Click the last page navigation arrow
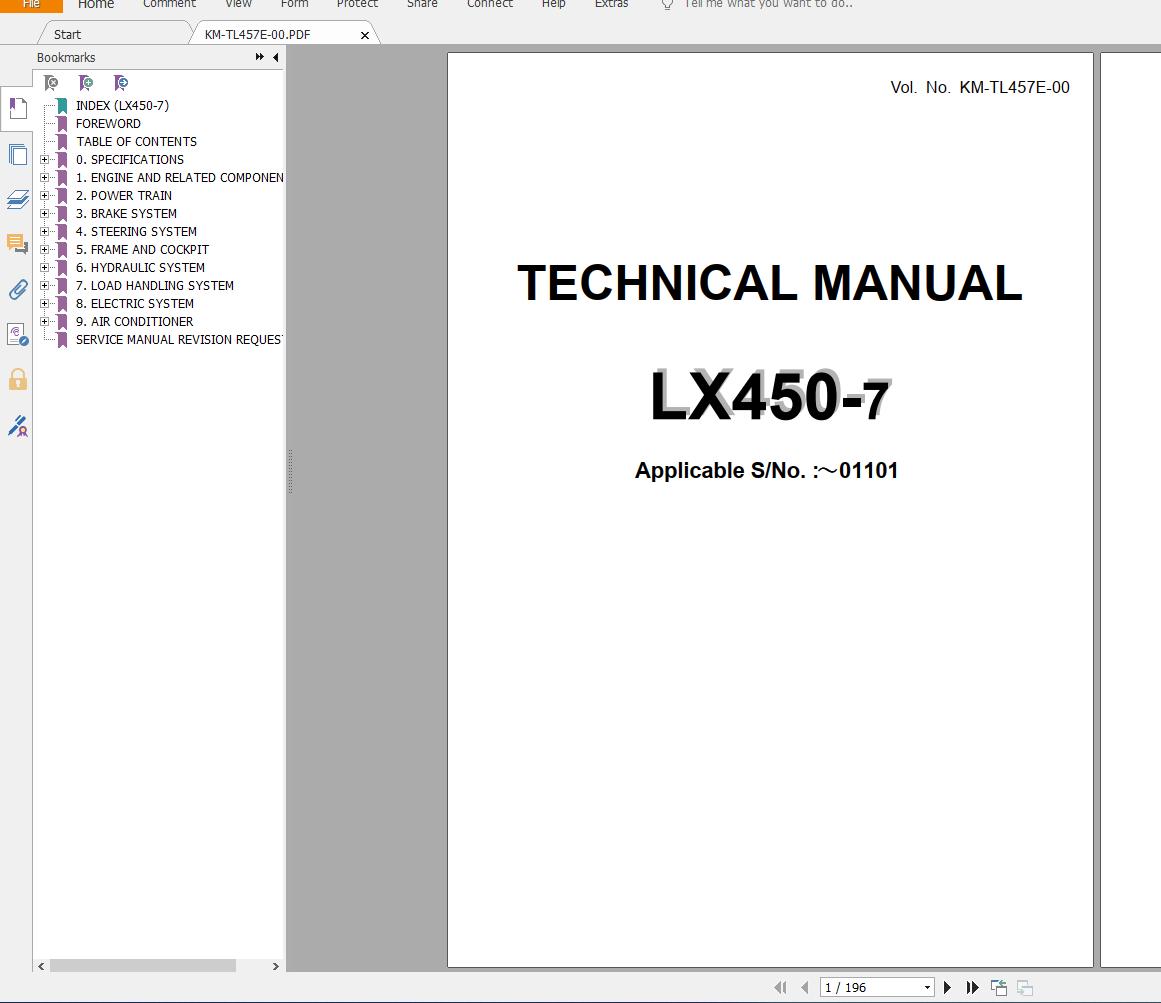Viewport: 1161px width, 1003px height. [x=972, y=987]
